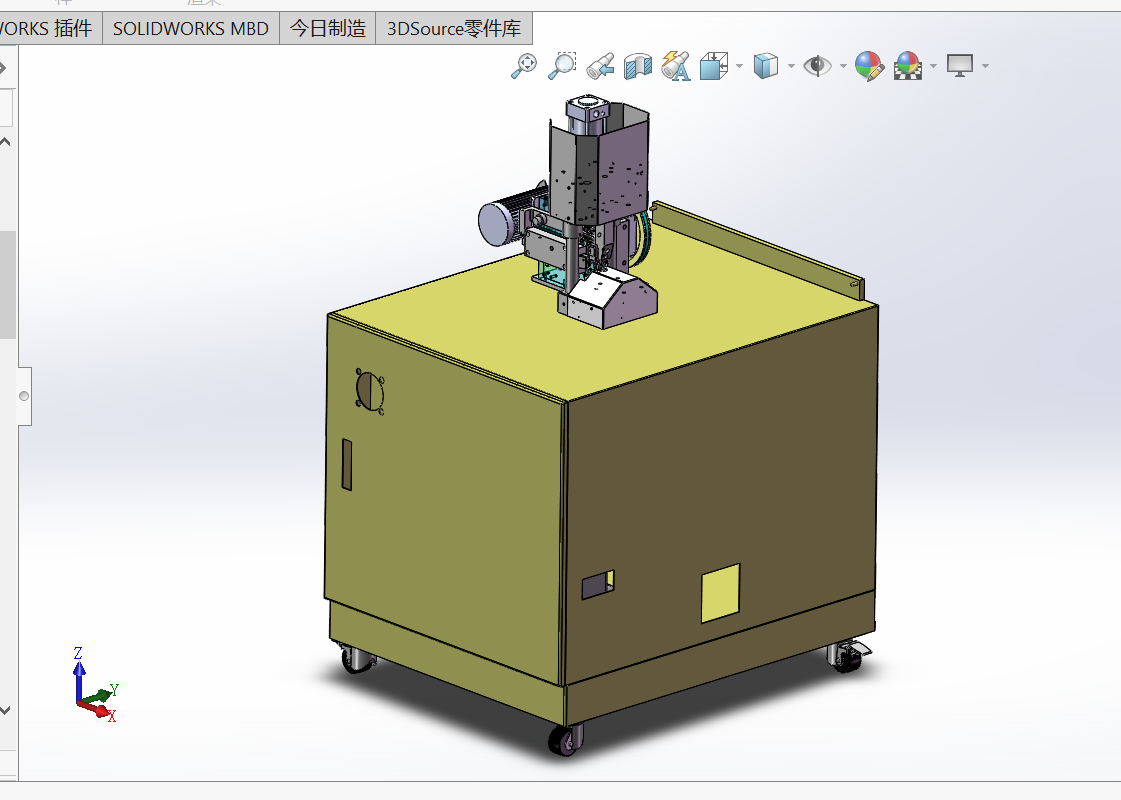Click the Edit Appearance color ball icon
This screenshot has width=1121, height=800.
869,66
